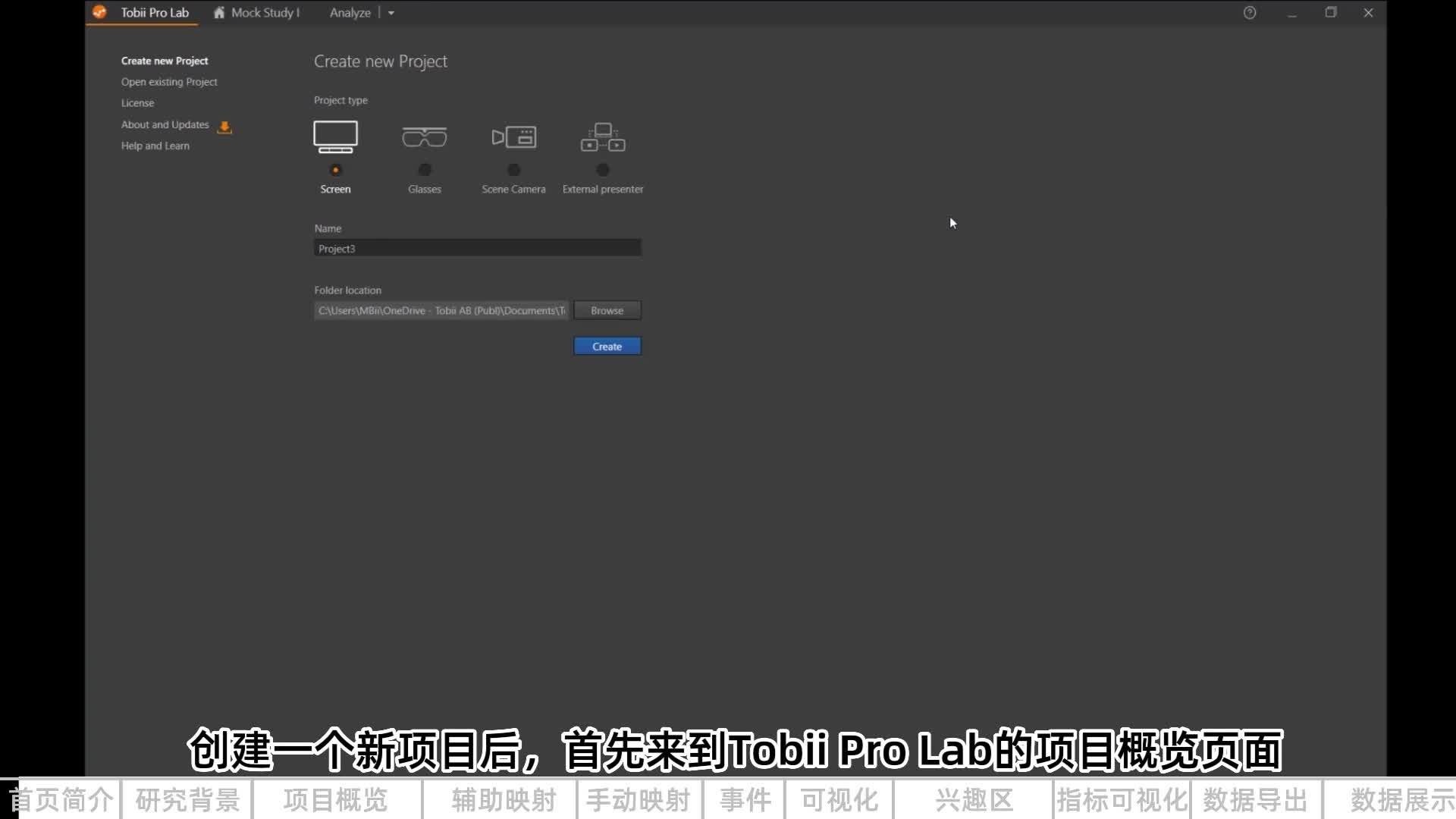This screenshot has height=819, width=1456.
Task: Open the Help icon in the title bar
Action: [1250, 12]
